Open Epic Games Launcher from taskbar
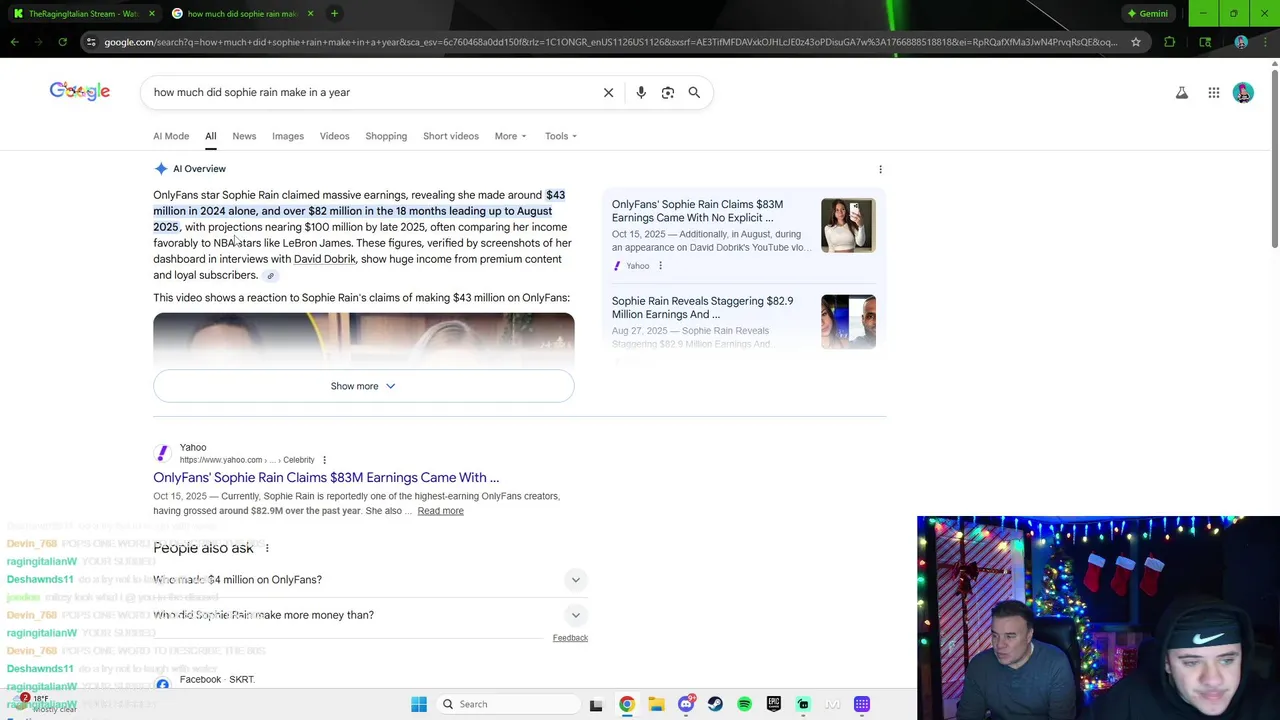The height and width of the screenshot is (720, 1280). (x=774, y=704)
